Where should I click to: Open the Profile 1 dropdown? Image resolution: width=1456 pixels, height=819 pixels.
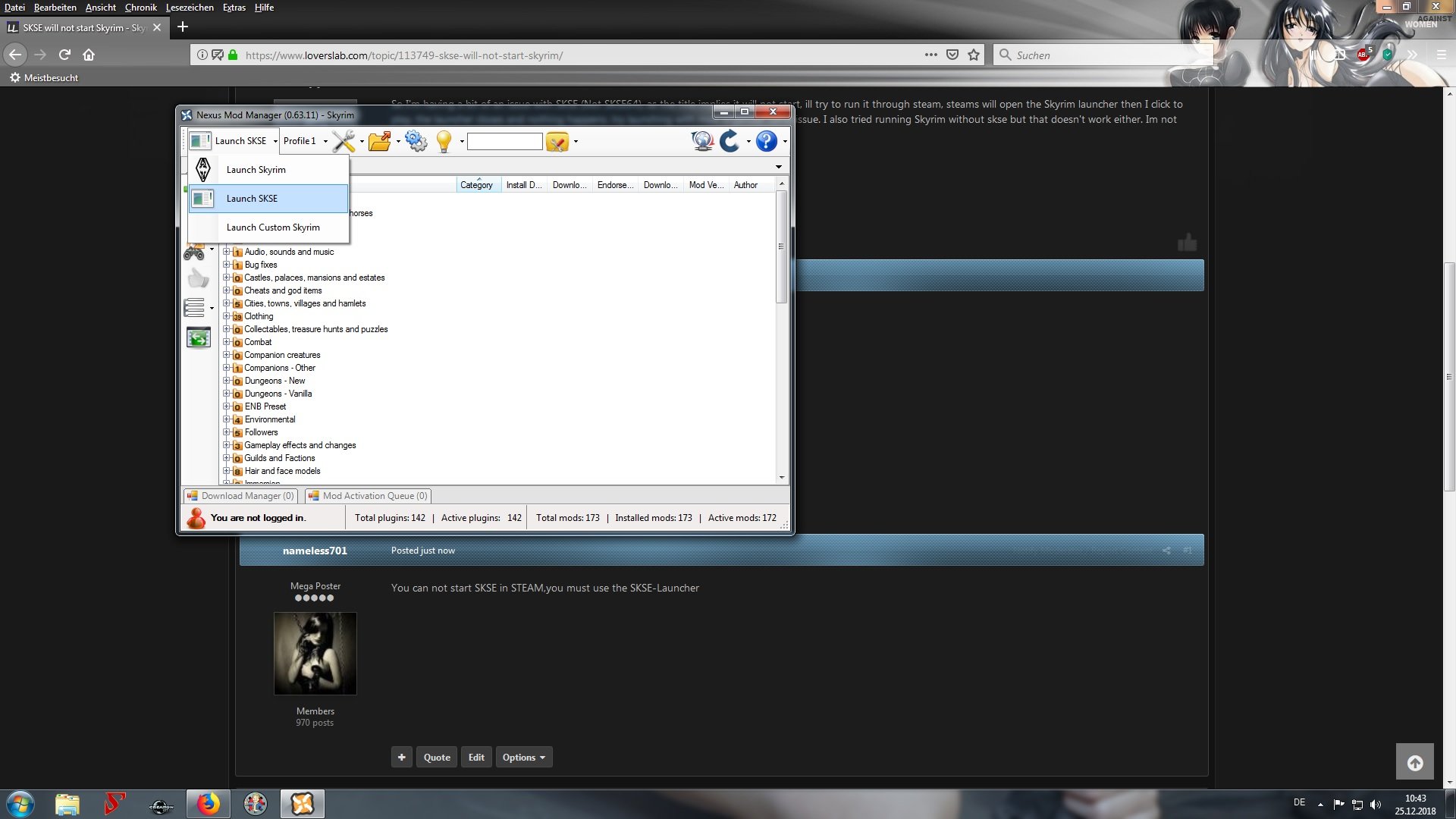[x=305, y=141]
